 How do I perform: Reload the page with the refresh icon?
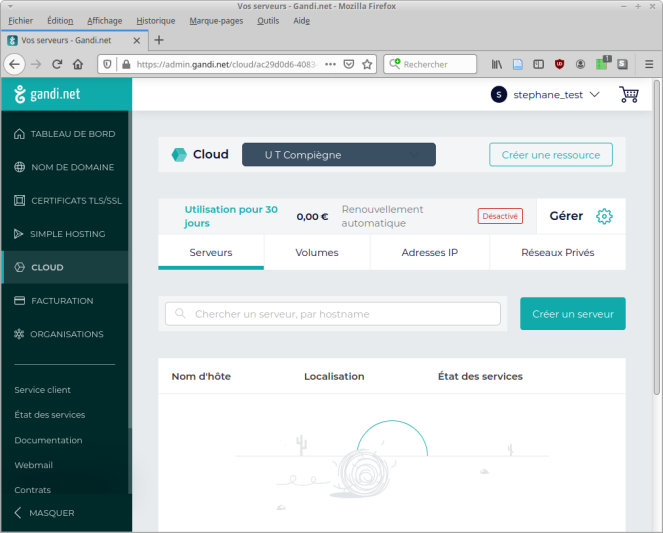(57, 64)
